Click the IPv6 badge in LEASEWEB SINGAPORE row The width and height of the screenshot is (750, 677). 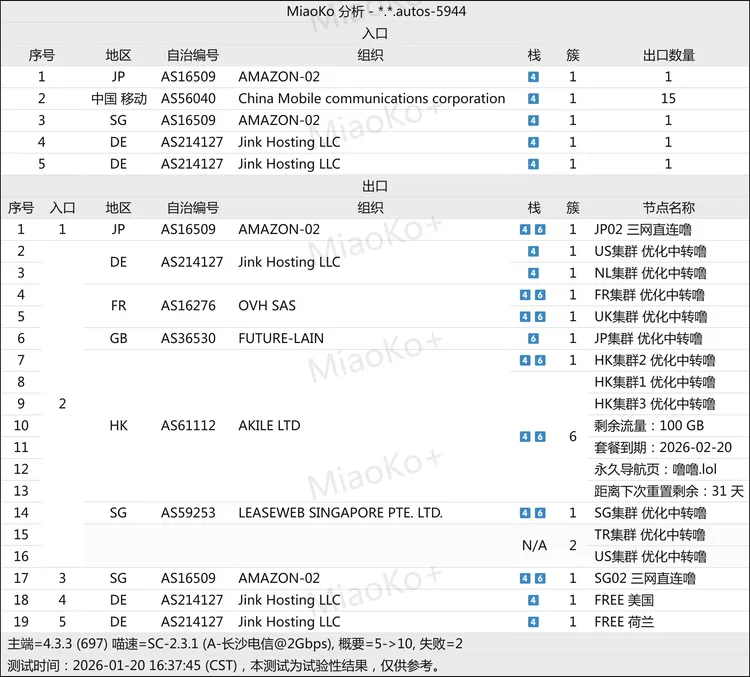click(540, 513)
